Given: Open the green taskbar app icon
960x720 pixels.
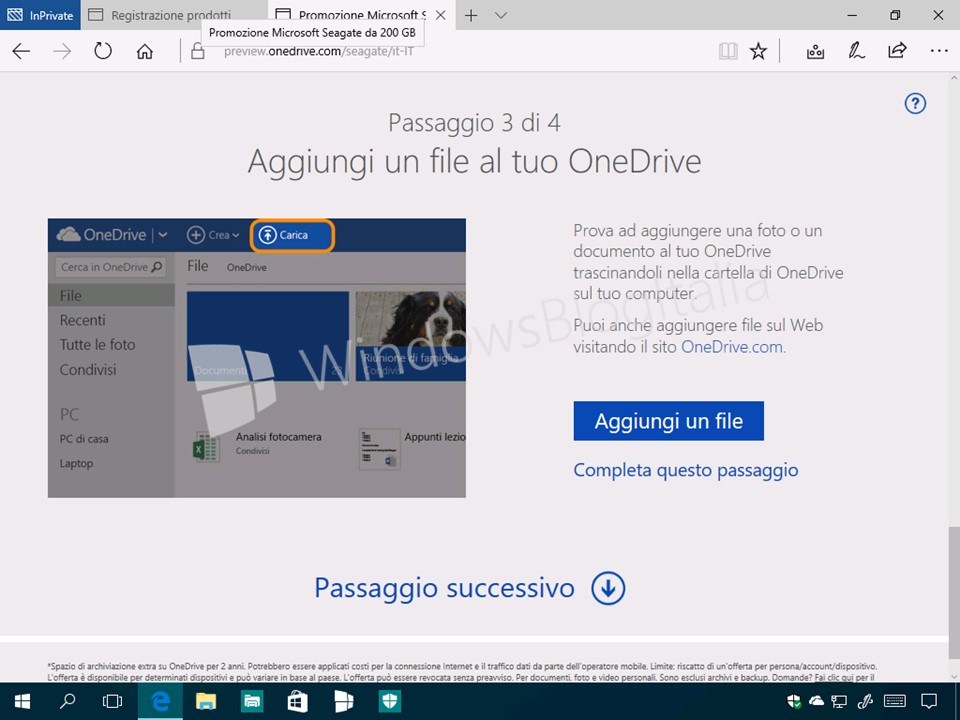Looking at the screenshot, I should [252, 701].
